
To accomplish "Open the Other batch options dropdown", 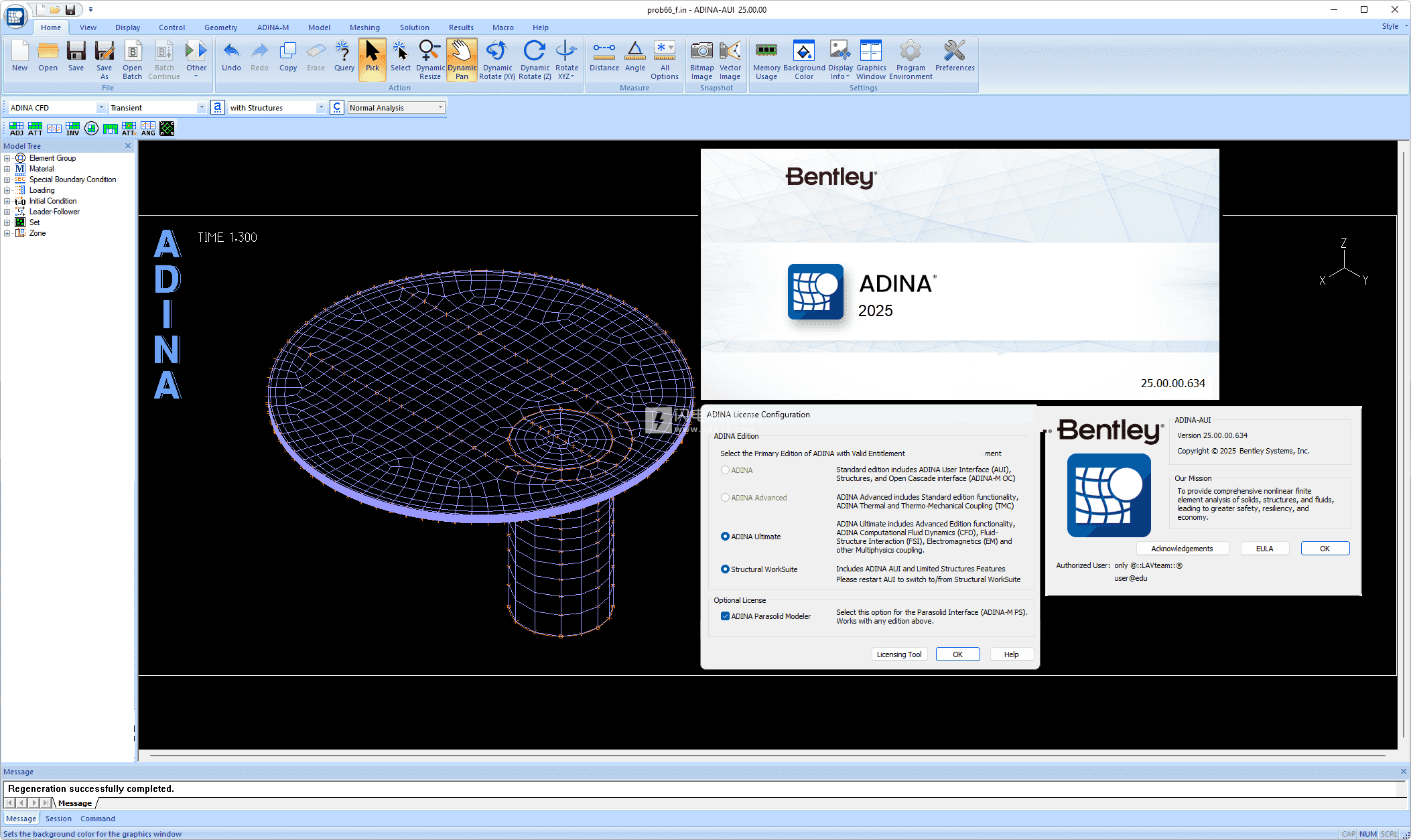I will (x=196, y=60).
